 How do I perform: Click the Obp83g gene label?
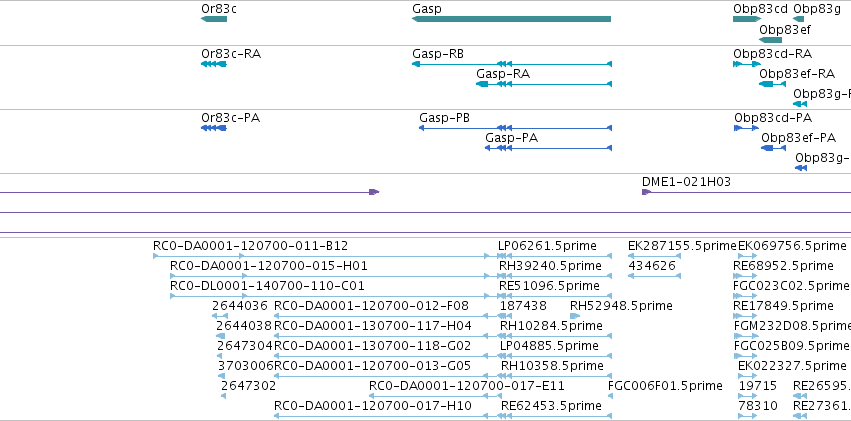click(817, 9)
